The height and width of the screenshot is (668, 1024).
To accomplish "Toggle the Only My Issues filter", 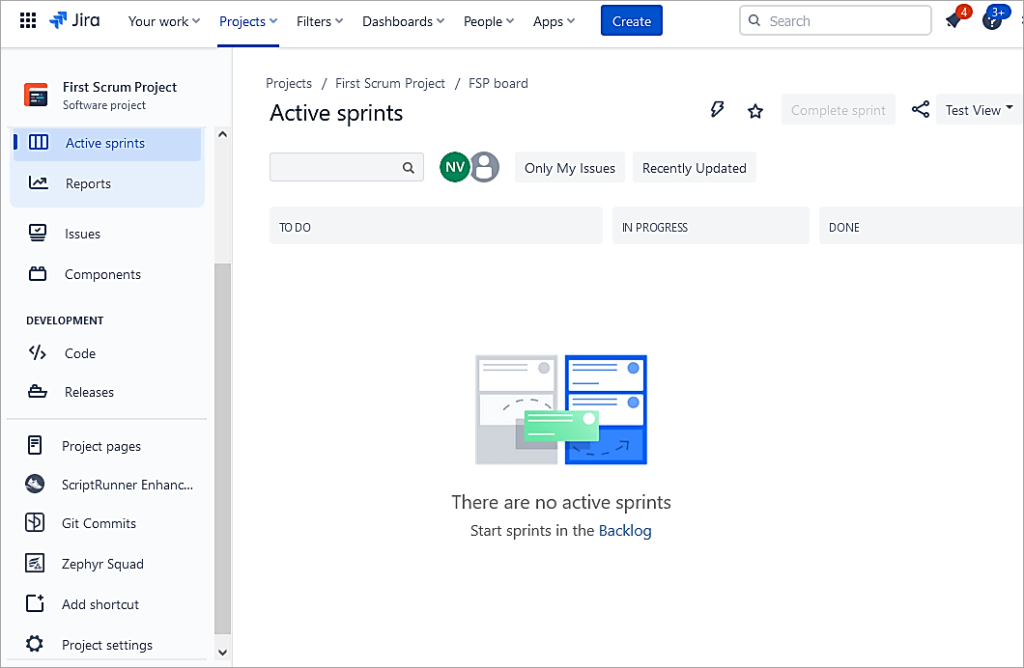I will pyautogui.click(x=569, y=167).
